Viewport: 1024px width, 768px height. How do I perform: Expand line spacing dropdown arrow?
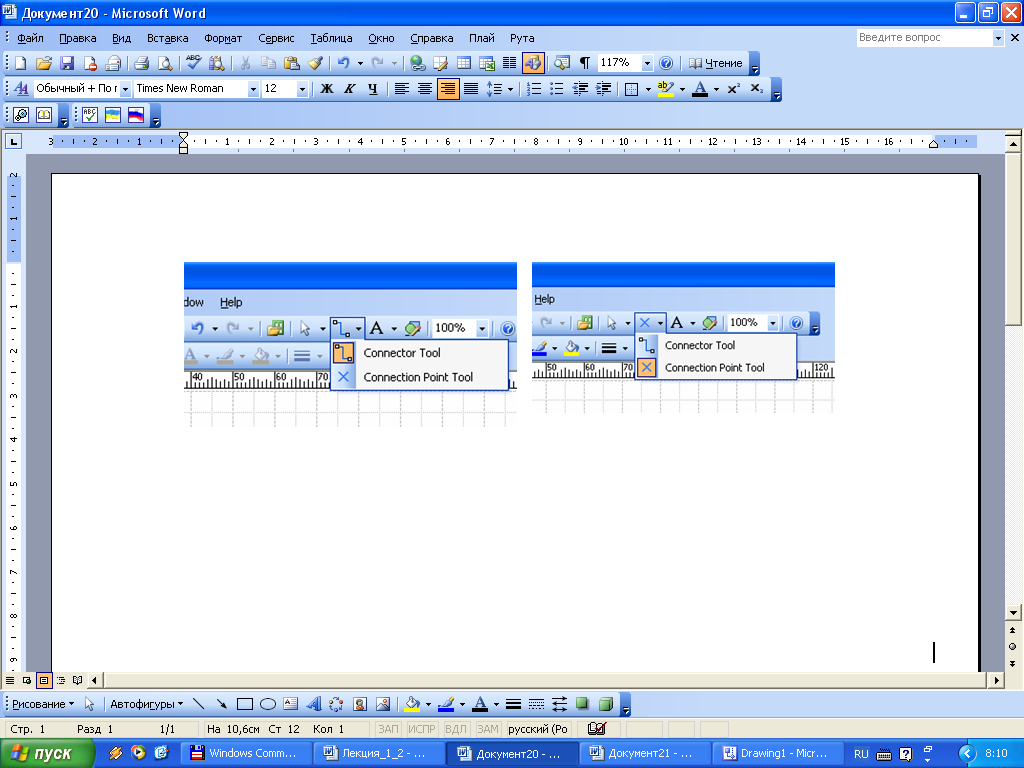tap(510, 88)
